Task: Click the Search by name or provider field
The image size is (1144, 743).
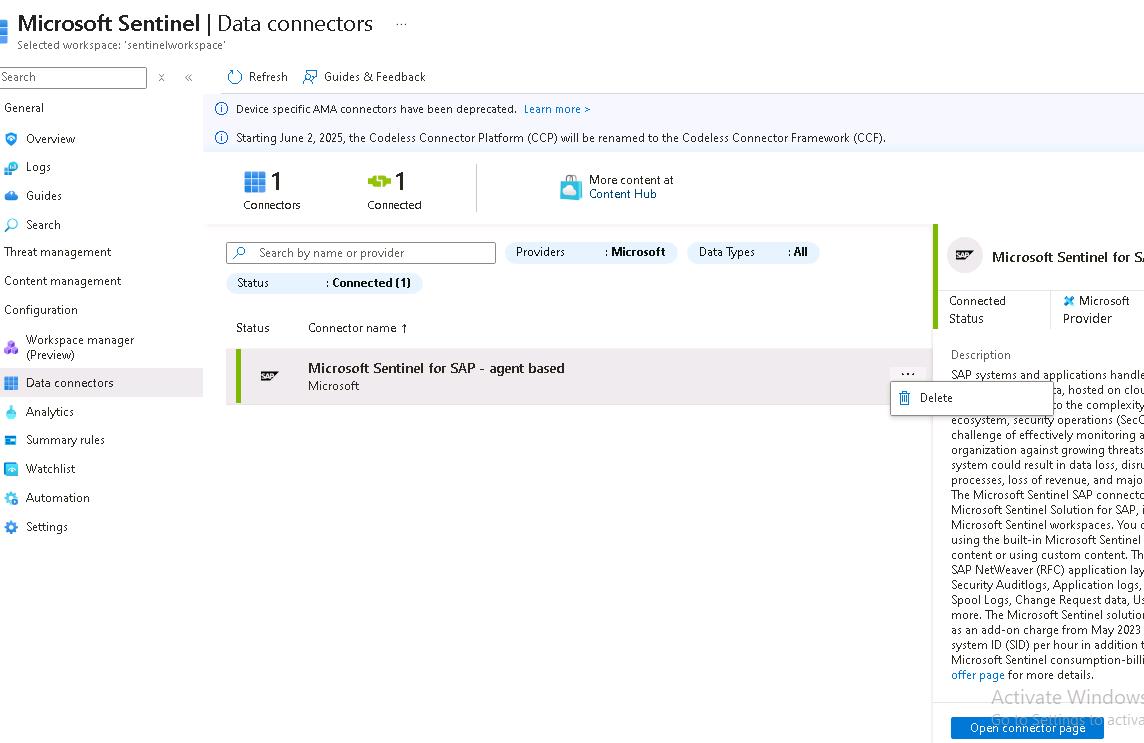Action: tap(370, 253)
